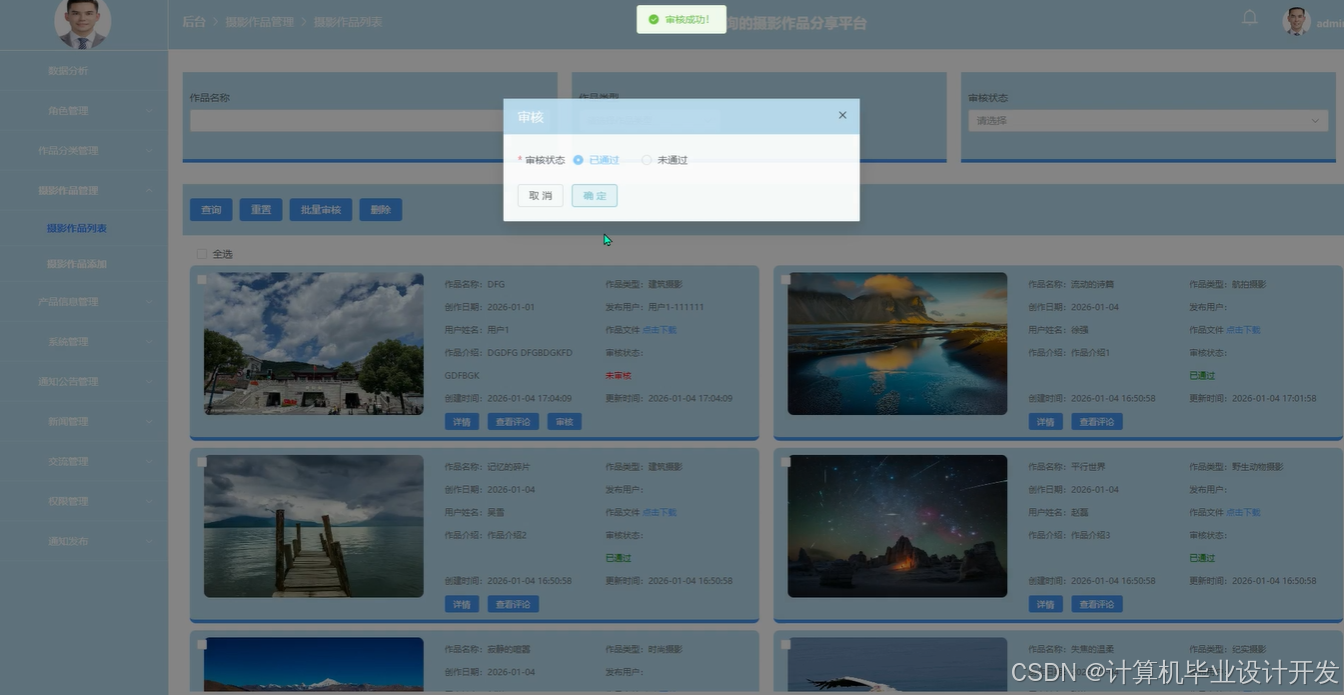
Task: Open 详情 for the 平行世界 work
Action: pyautogui.click(x=1046, y=604)
